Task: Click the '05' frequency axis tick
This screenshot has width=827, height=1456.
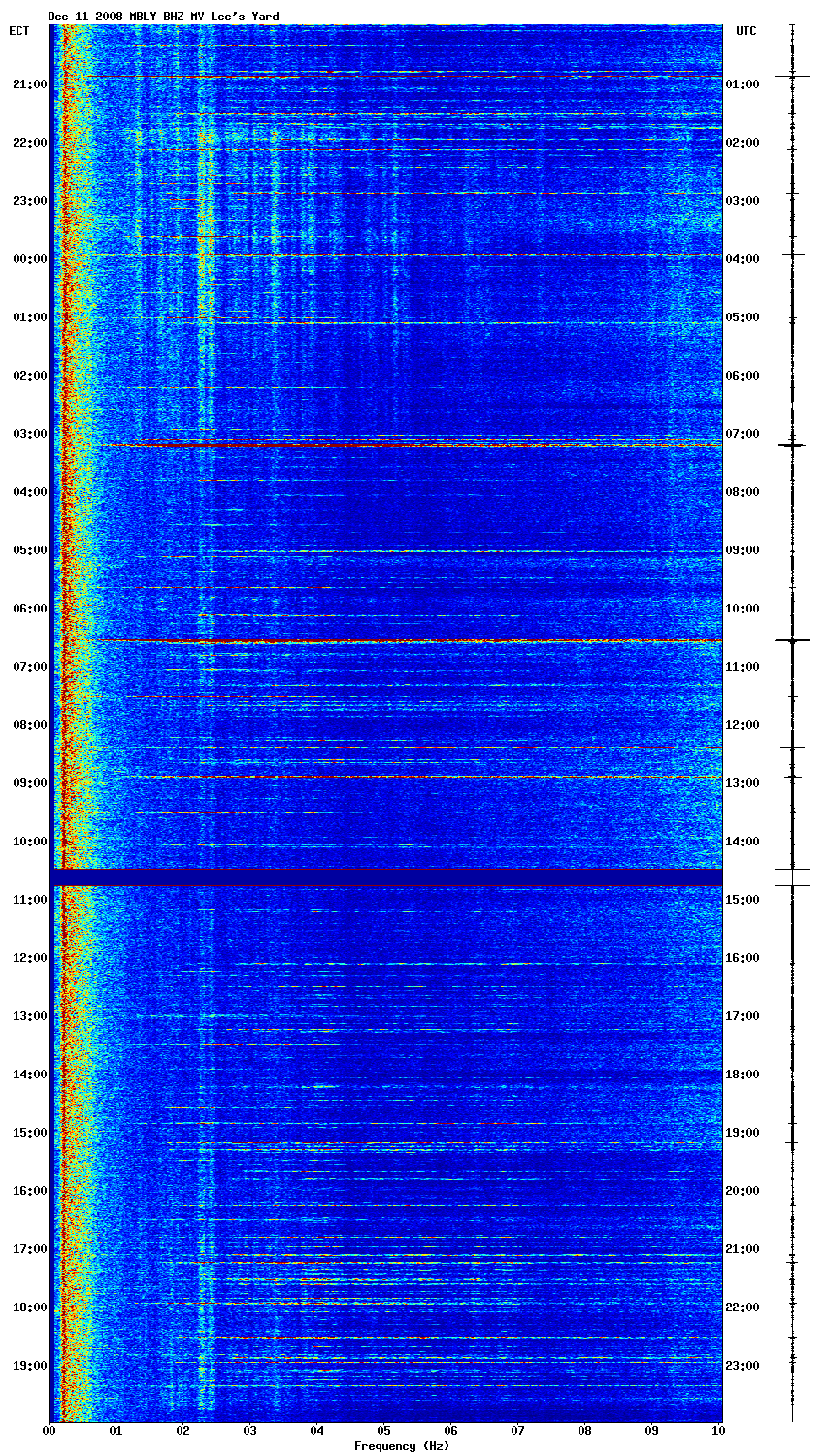Action: coord(384,1431)
